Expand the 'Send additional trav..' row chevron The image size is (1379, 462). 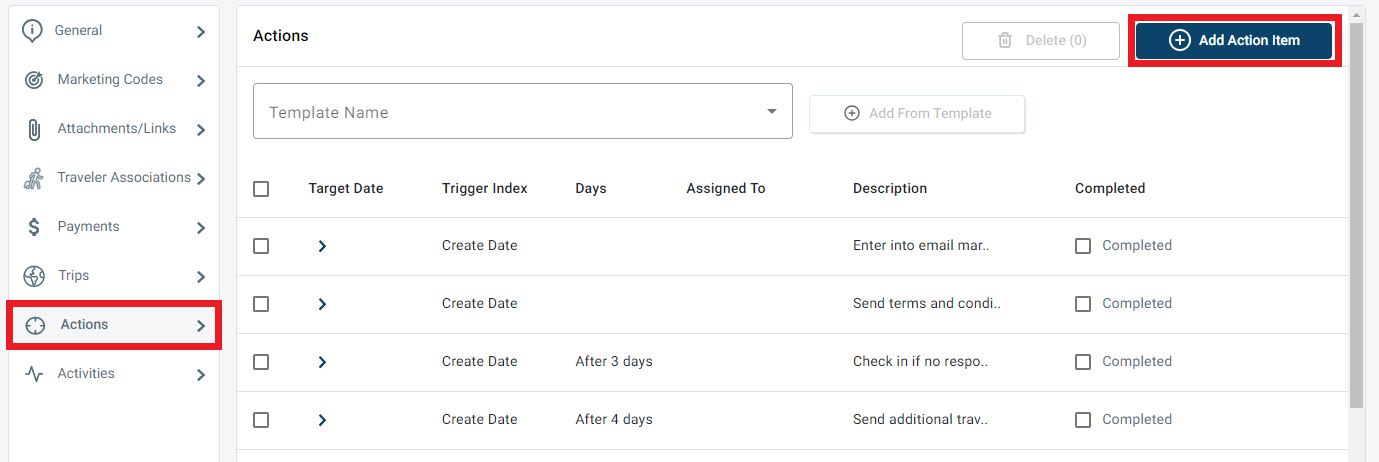(322, 420)
